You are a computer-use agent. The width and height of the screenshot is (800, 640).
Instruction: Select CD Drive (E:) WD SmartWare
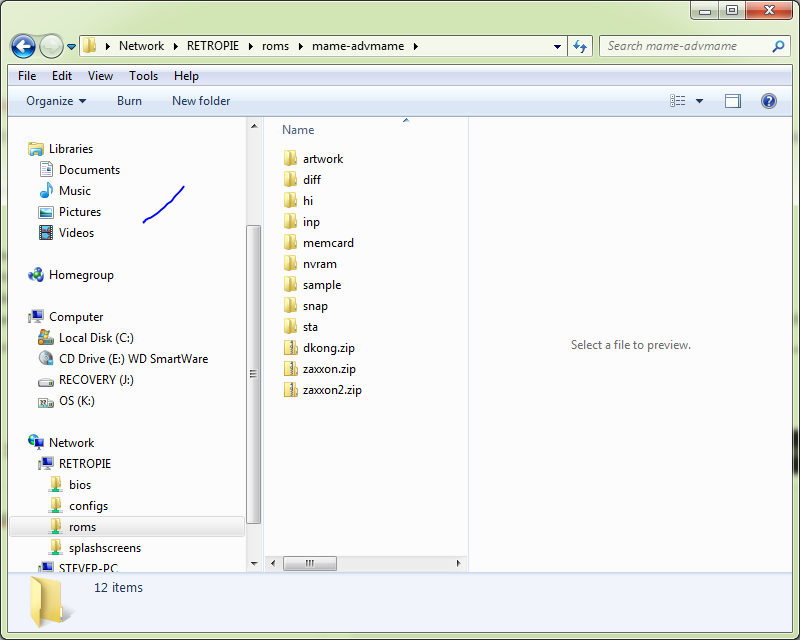pos(133,359)
